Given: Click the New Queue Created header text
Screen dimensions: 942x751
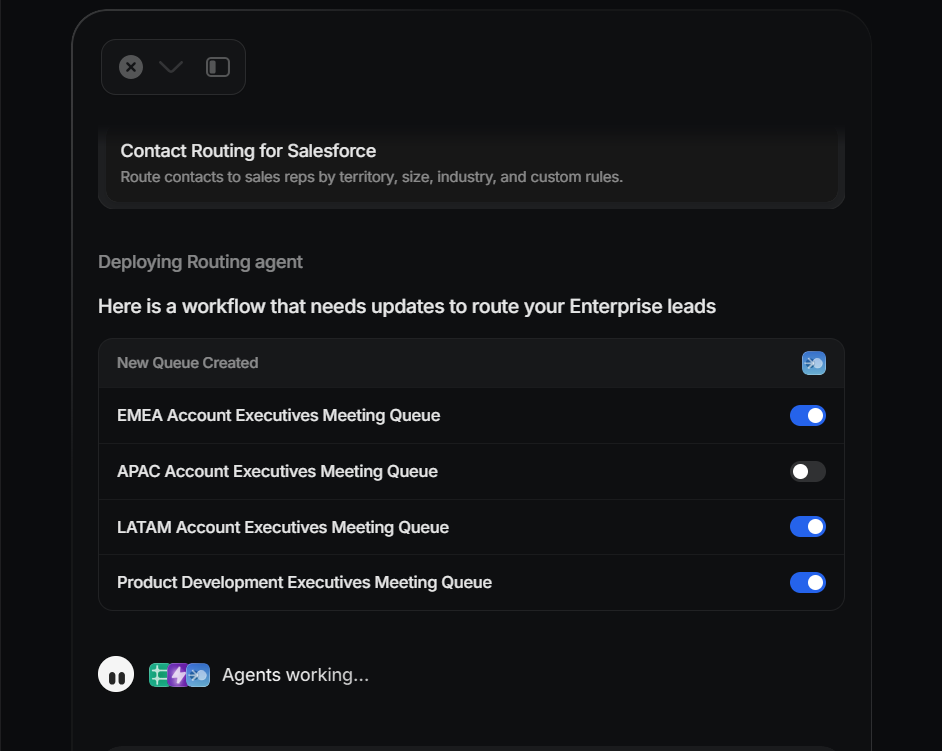Looking at the screenshot, I should pos(187,363).
